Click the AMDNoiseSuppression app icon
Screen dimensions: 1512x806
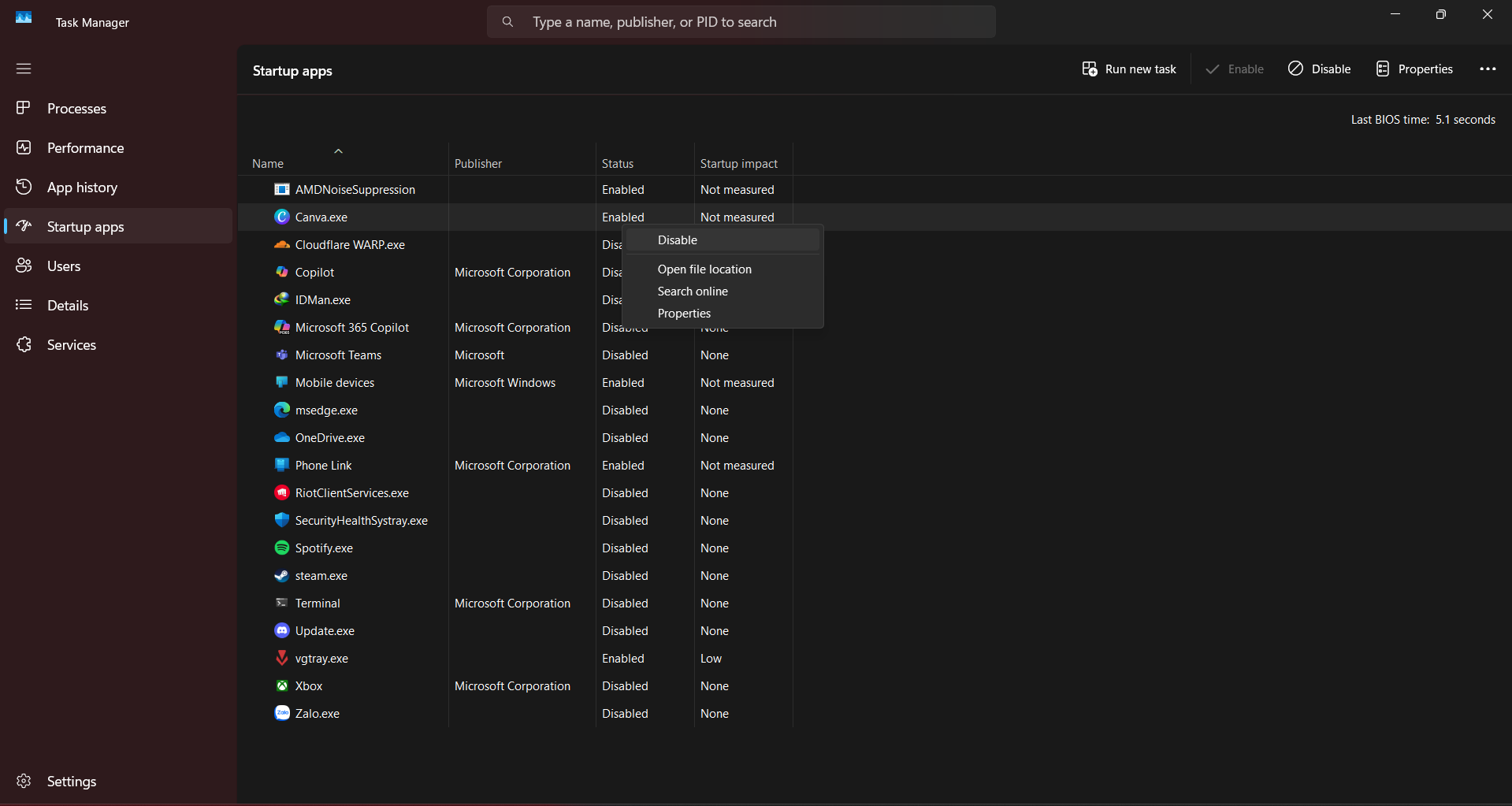click(x=282, y=189)
